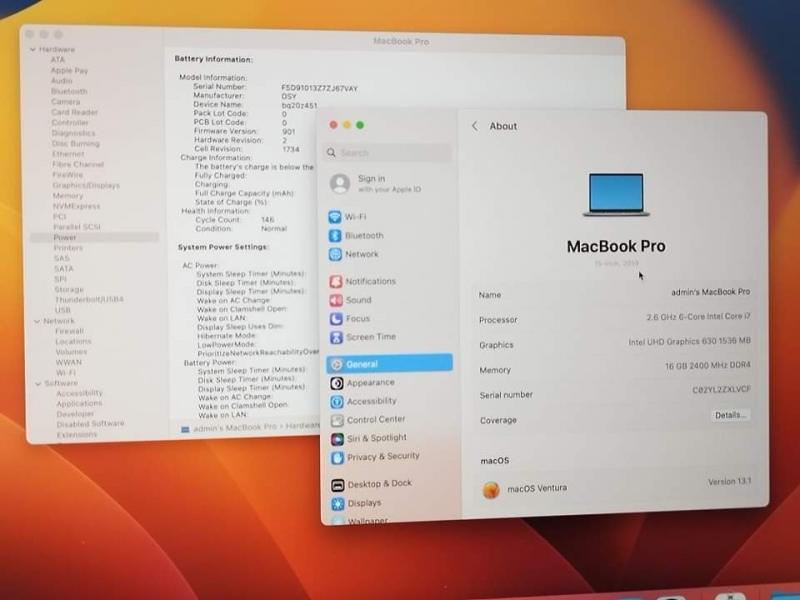This screenshot has width=800, height=600.
Task: Click the Sound speaker icon in the sidebar
Action: (336, 300)
